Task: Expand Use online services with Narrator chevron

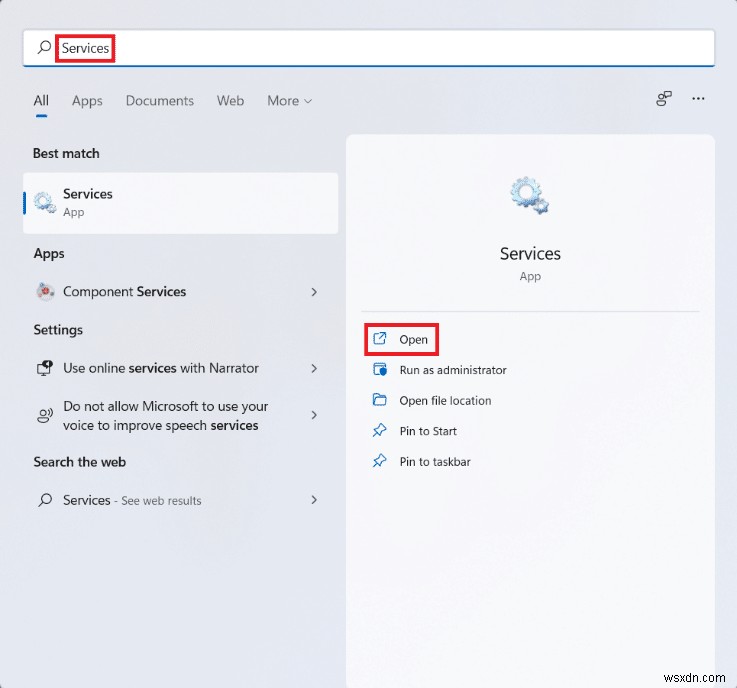Action: (x=314, y=368)
